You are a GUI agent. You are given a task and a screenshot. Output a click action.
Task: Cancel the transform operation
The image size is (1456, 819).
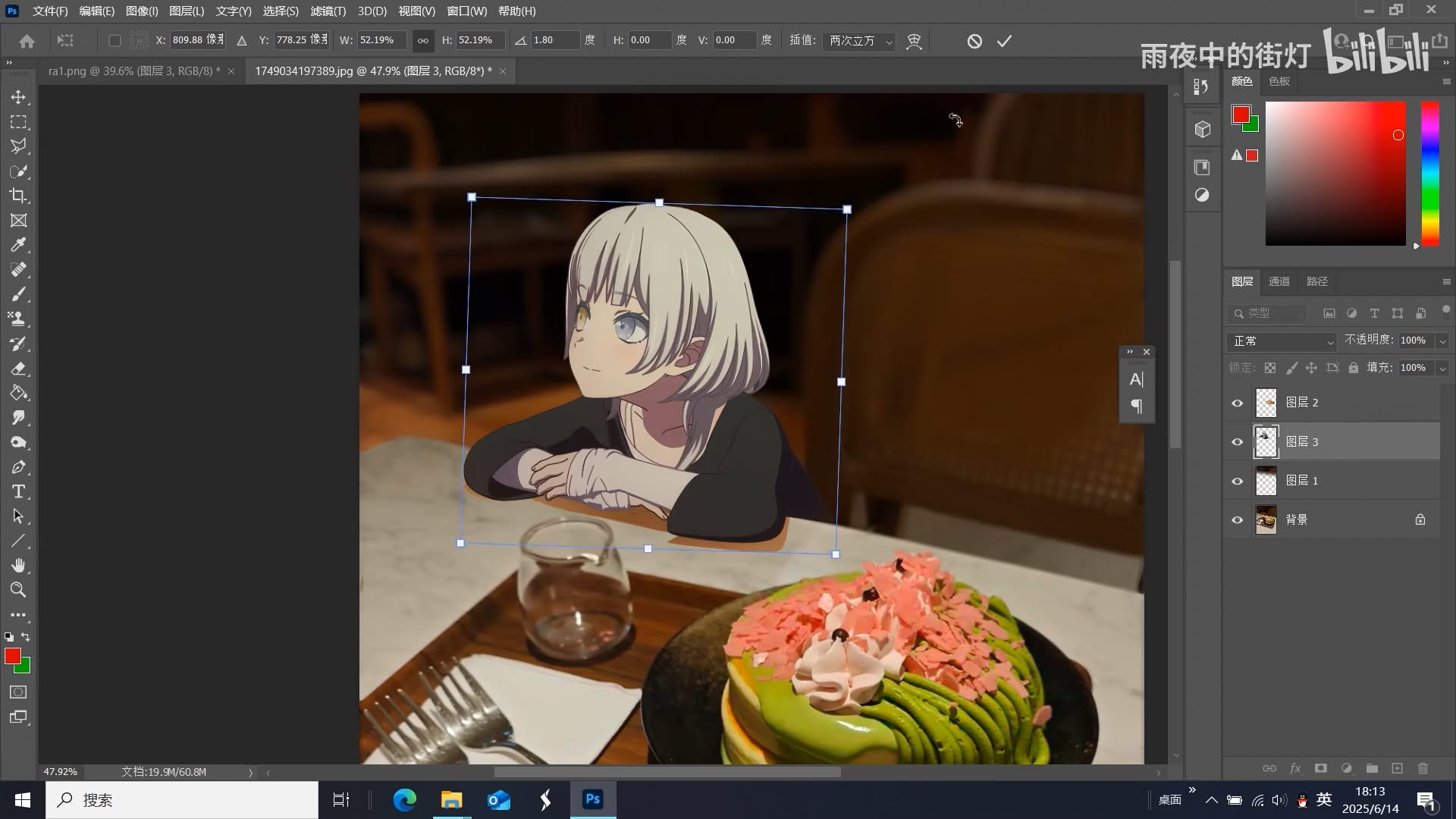tap(974, 41)
